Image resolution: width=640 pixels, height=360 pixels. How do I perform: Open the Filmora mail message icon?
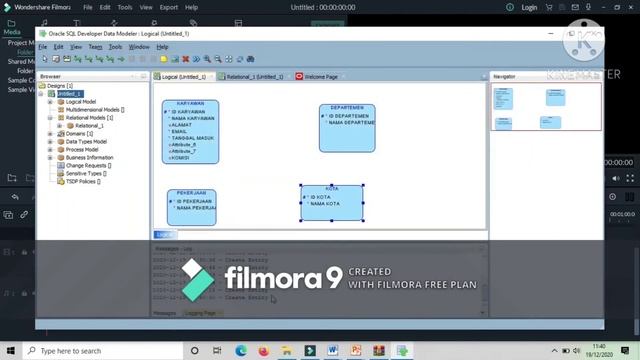click(x=575, y=7)
